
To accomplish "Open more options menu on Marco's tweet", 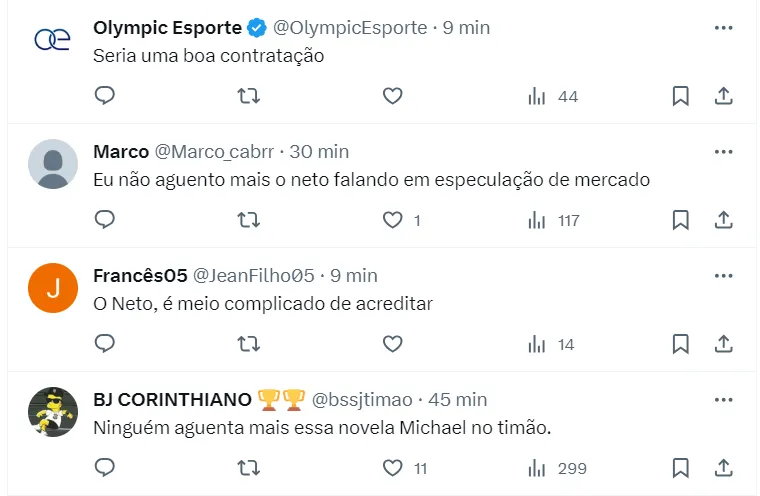I will pyautogui.click(x=723, y=152).
